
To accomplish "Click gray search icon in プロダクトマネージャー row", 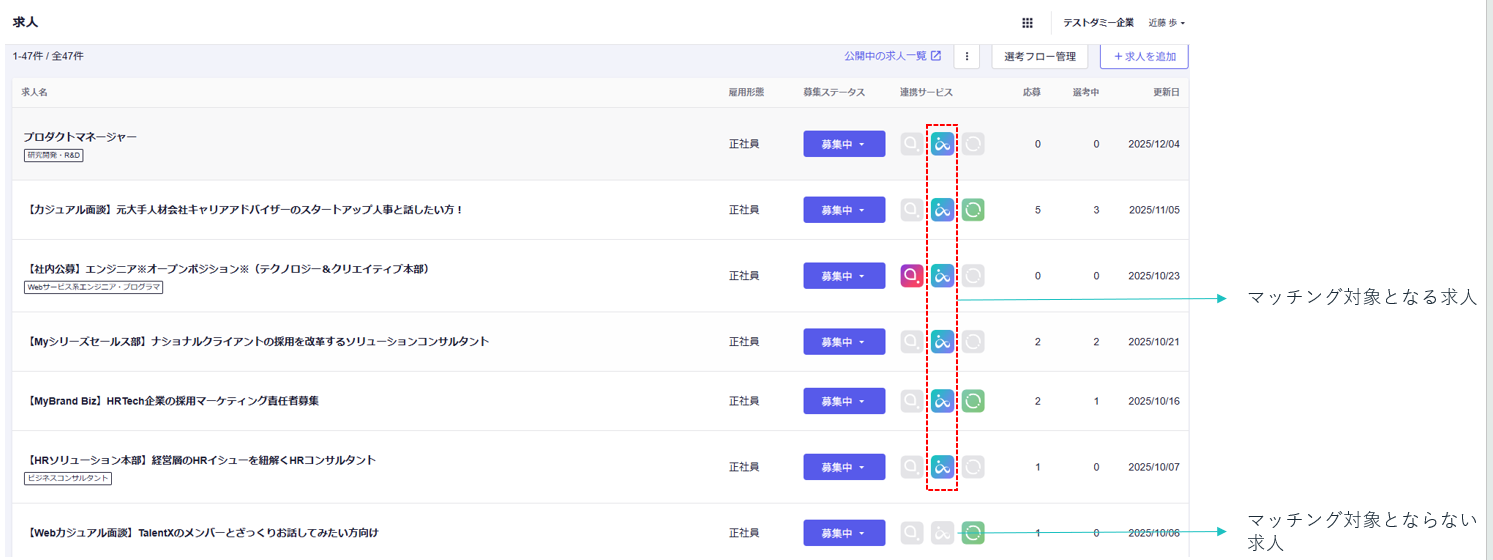I will click(911, 144).
